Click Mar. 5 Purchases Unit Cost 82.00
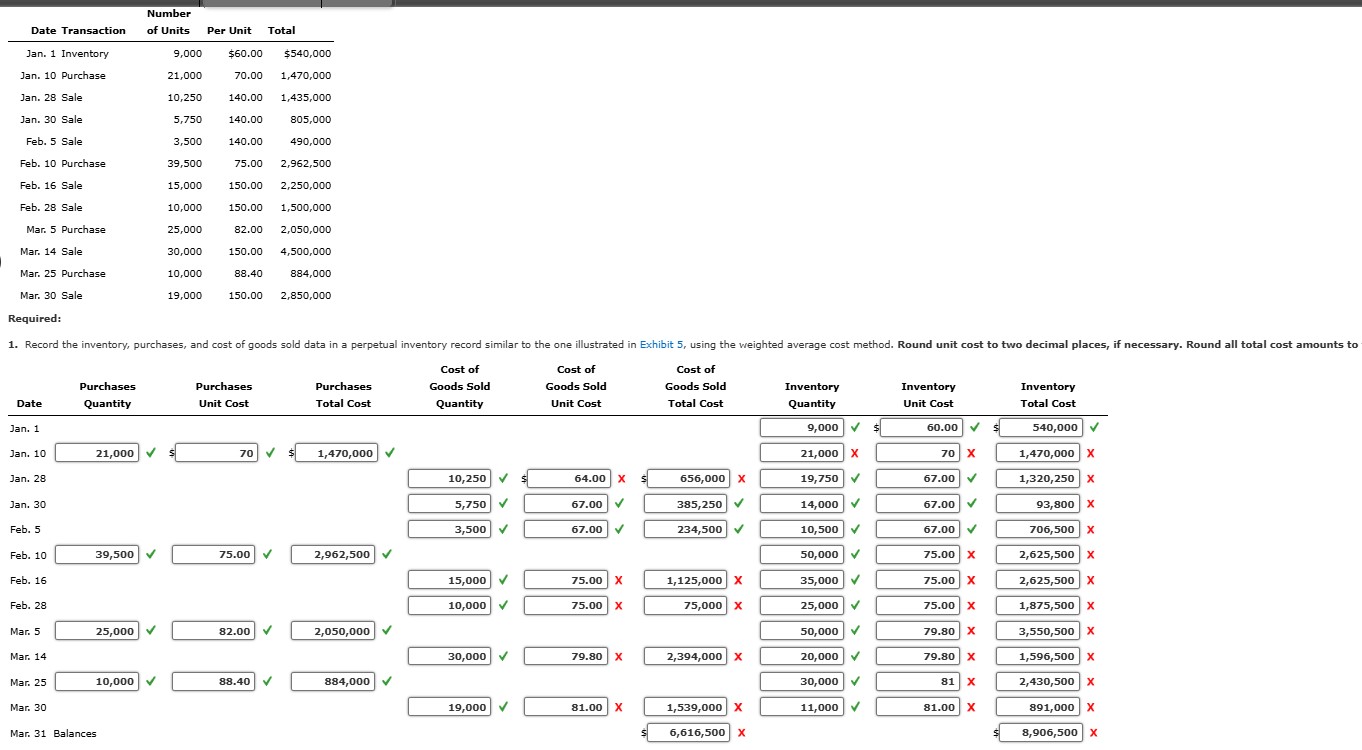 tap(214, 631)
